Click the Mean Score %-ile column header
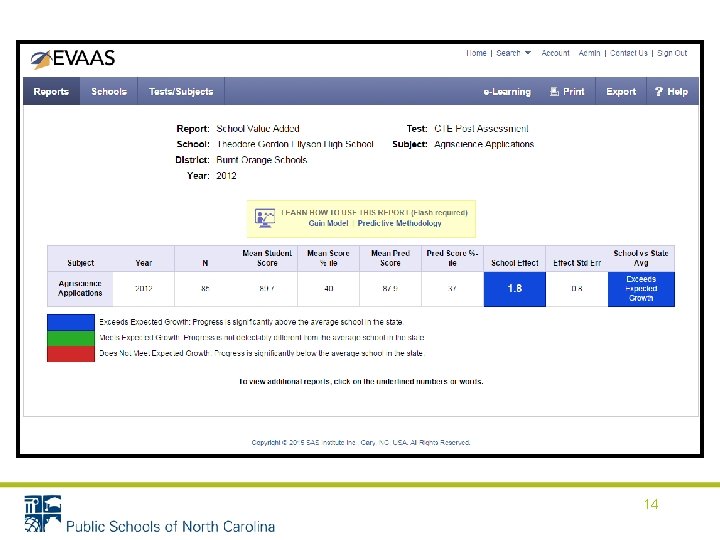720x540 pixels. click(x=328, y=258)
